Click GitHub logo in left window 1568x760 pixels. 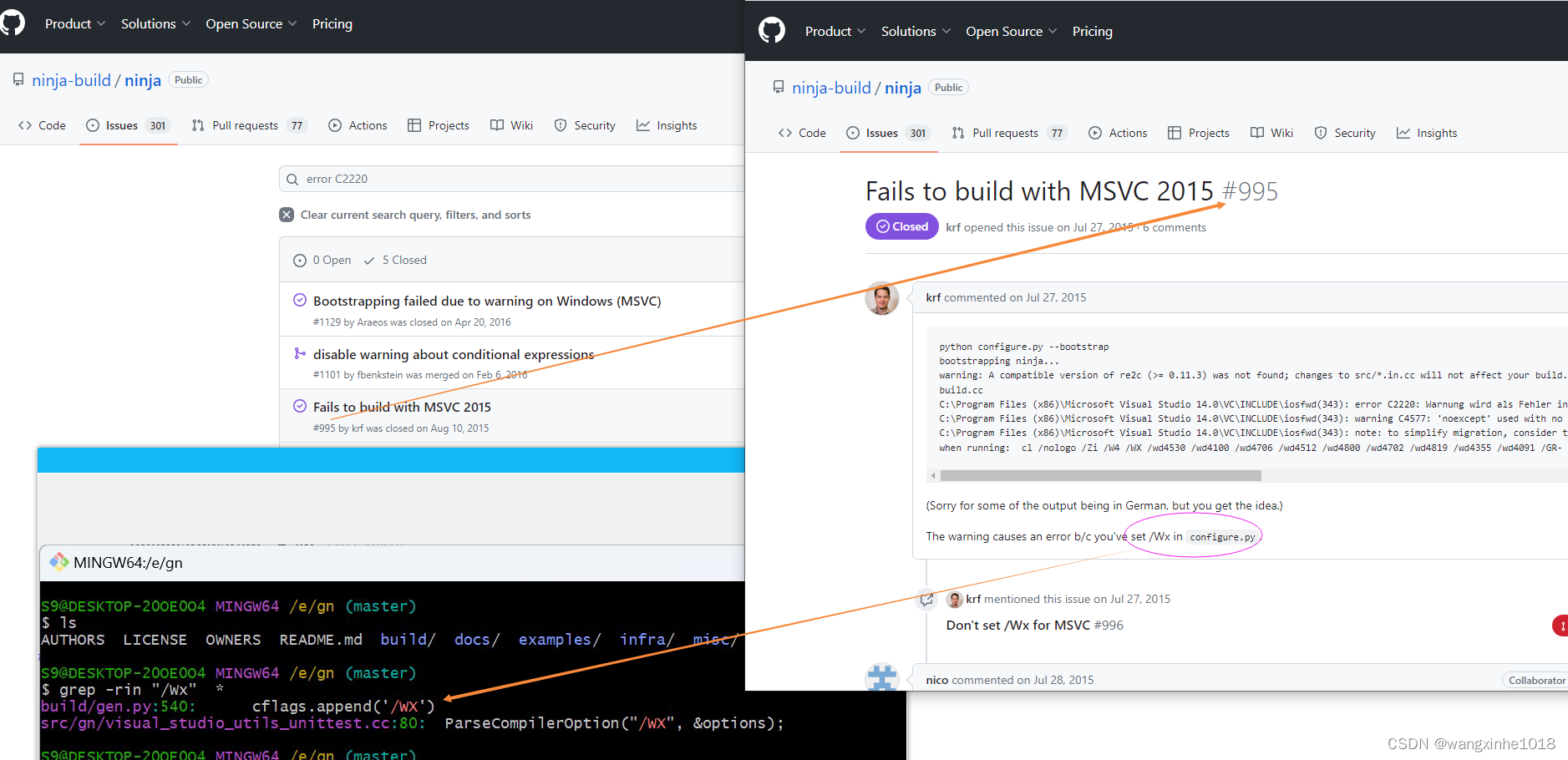(x=12, y=23)
